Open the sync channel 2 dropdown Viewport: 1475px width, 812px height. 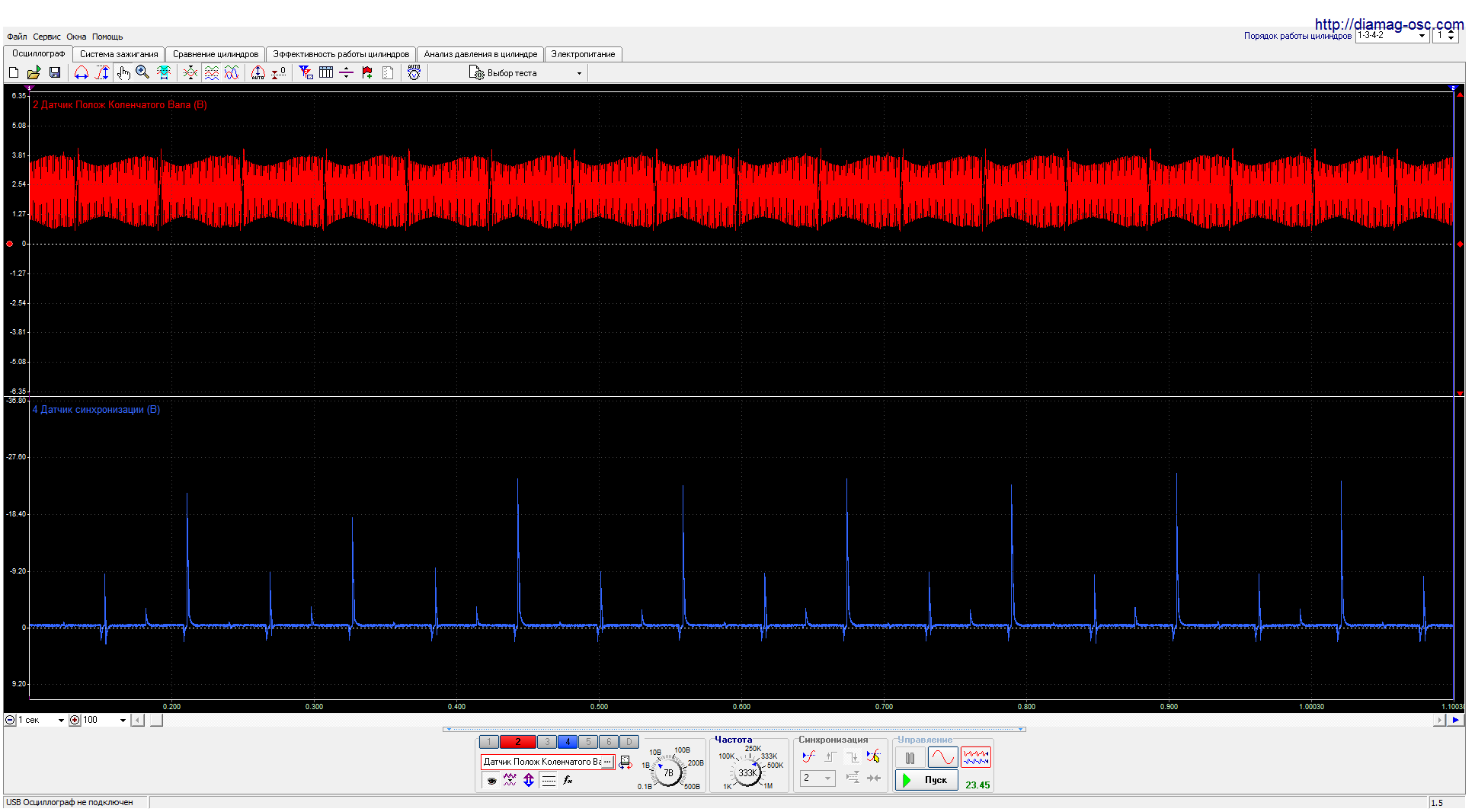pos(817,778)
